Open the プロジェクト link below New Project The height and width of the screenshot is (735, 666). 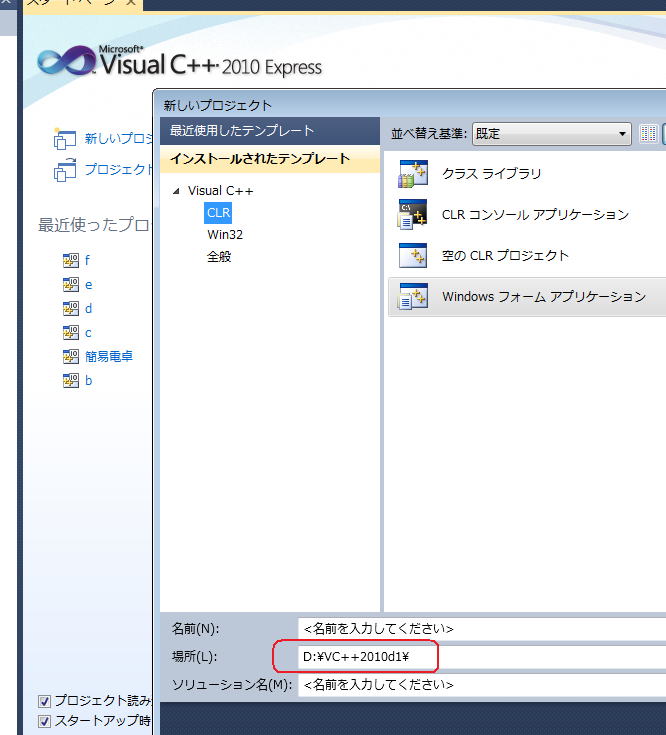click(119, 169)
